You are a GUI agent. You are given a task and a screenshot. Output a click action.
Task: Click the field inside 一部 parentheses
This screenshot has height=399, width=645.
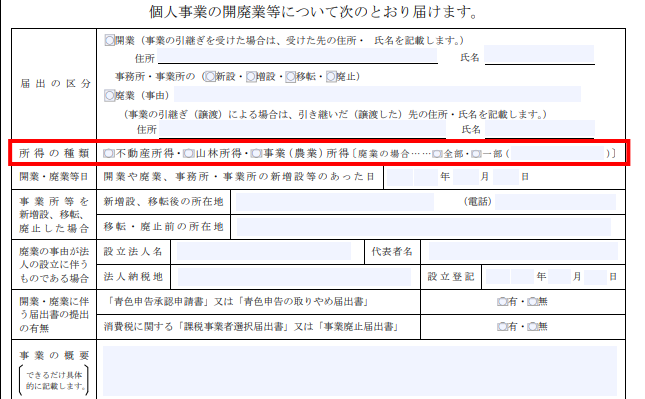pos(558,153)
